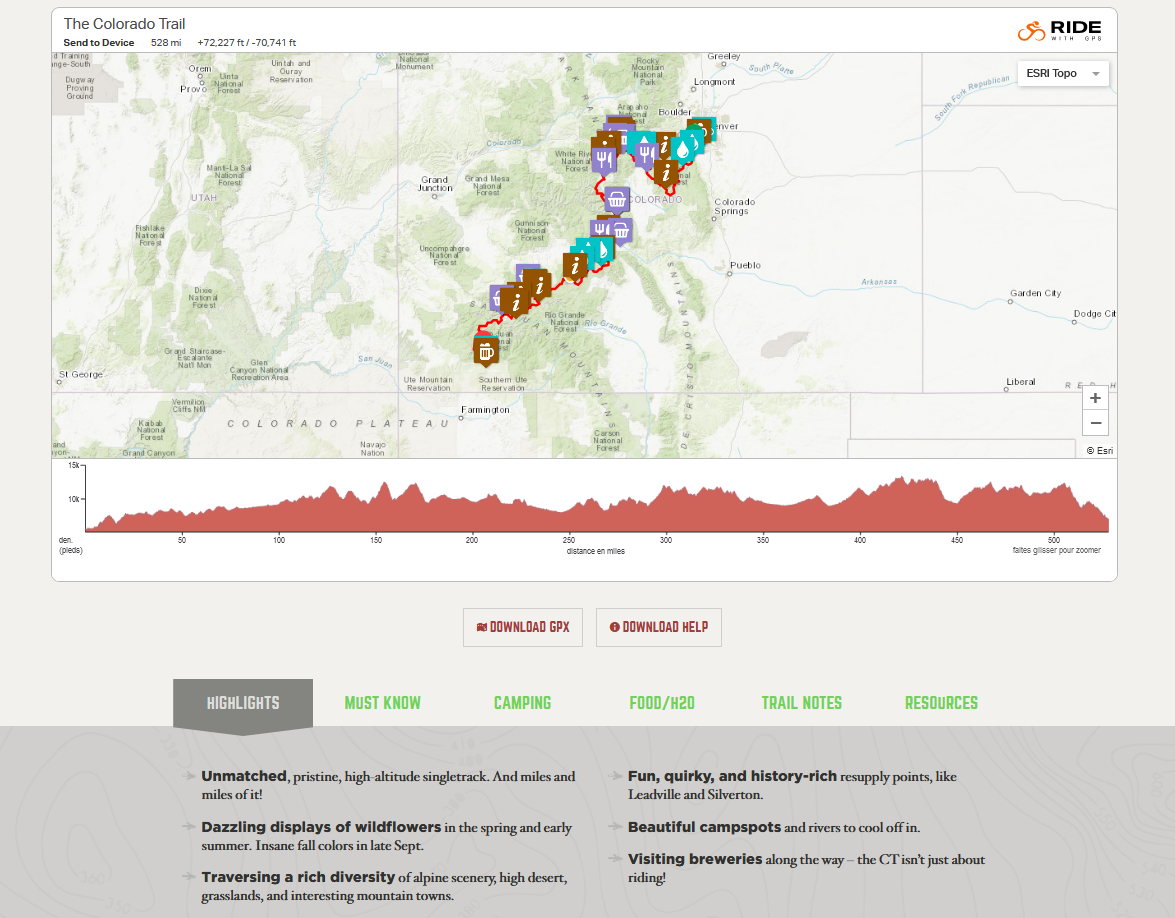Image resolution: width=1175 pixels, height=918 pixels.
Task: Select the Highlights tab
Action: tap(243, 703)
